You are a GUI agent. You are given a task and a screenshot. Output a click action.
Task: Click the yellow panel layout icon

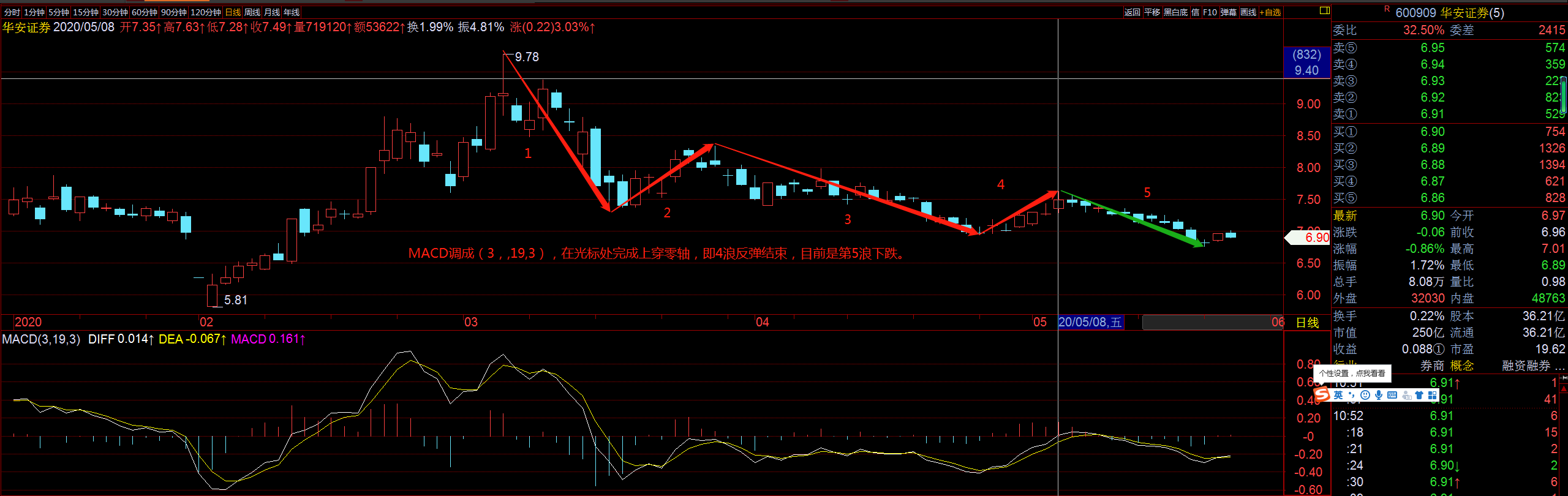(1324, 10)
